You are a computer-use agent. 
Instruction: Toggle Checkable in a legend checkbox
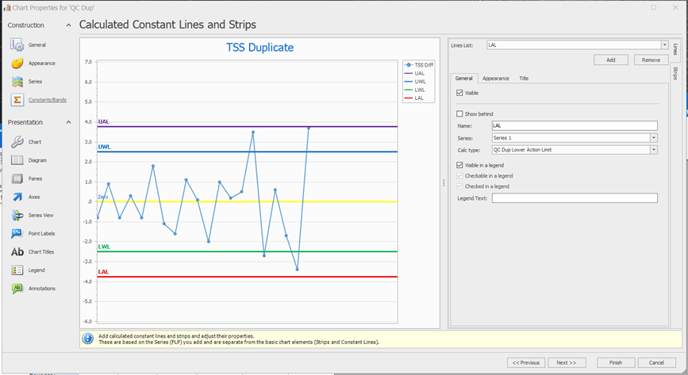point(459,175)
